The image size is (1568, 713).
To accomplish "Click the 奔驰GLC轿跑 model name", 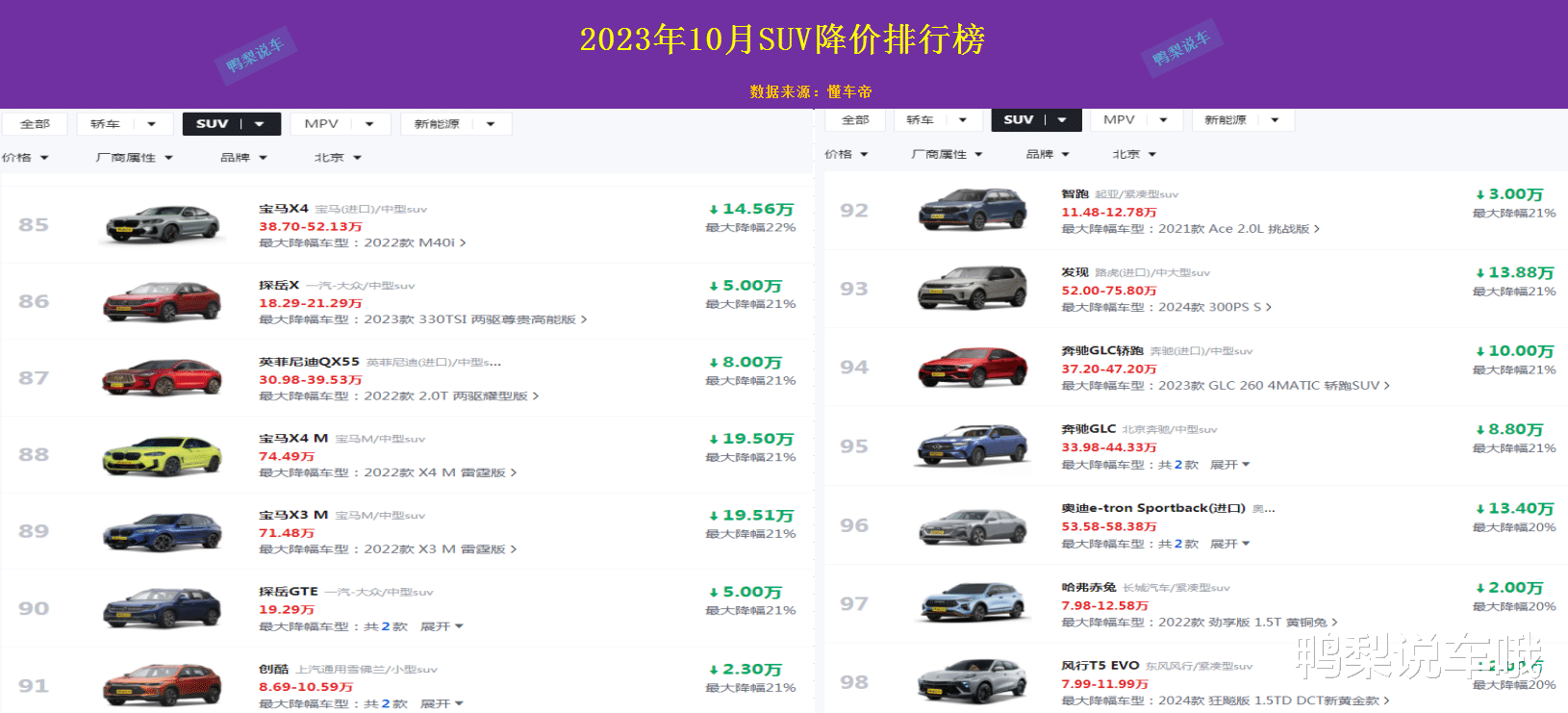I will point(1102,350).
